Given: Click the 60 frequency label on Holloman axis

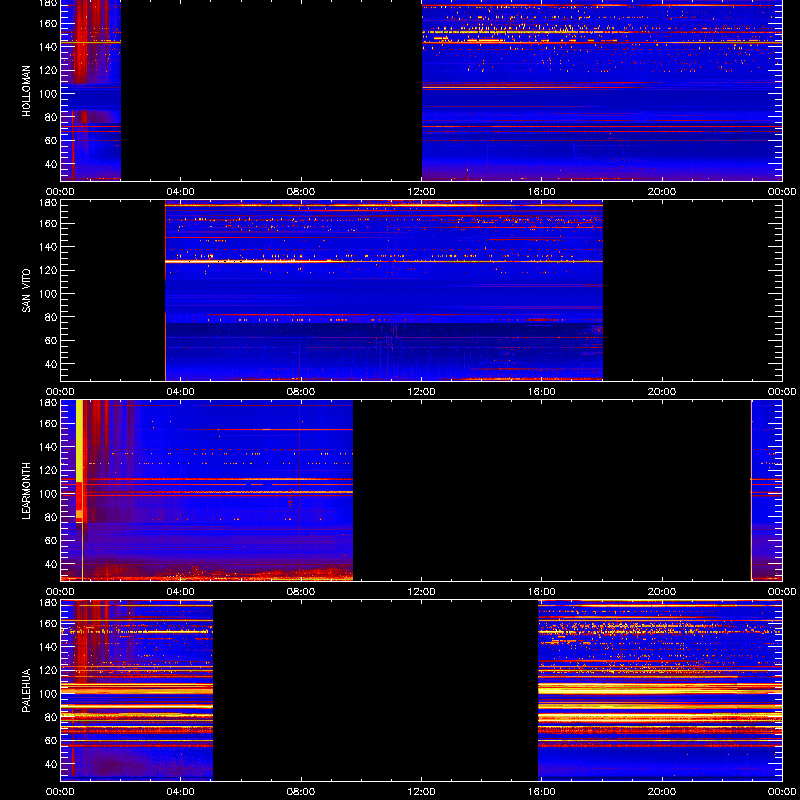Looking at the screenshot, I should [51, 141].
